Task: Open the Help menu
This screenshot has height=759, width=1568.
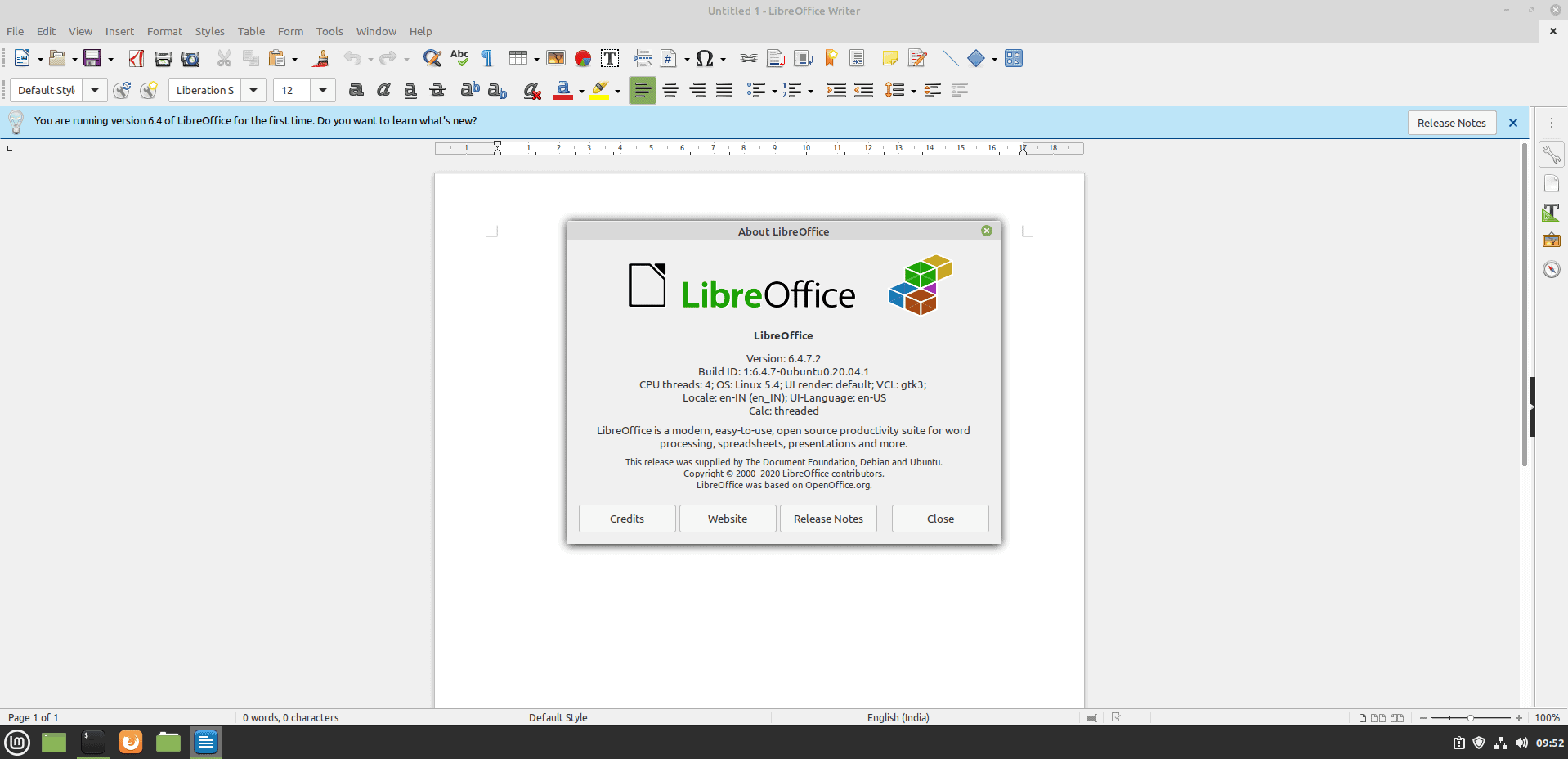Action: [421, 31]
